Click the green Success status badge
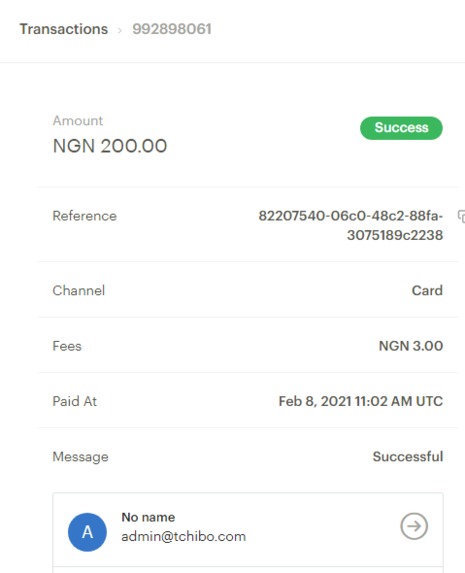465x573 pixels. [401, 128]
